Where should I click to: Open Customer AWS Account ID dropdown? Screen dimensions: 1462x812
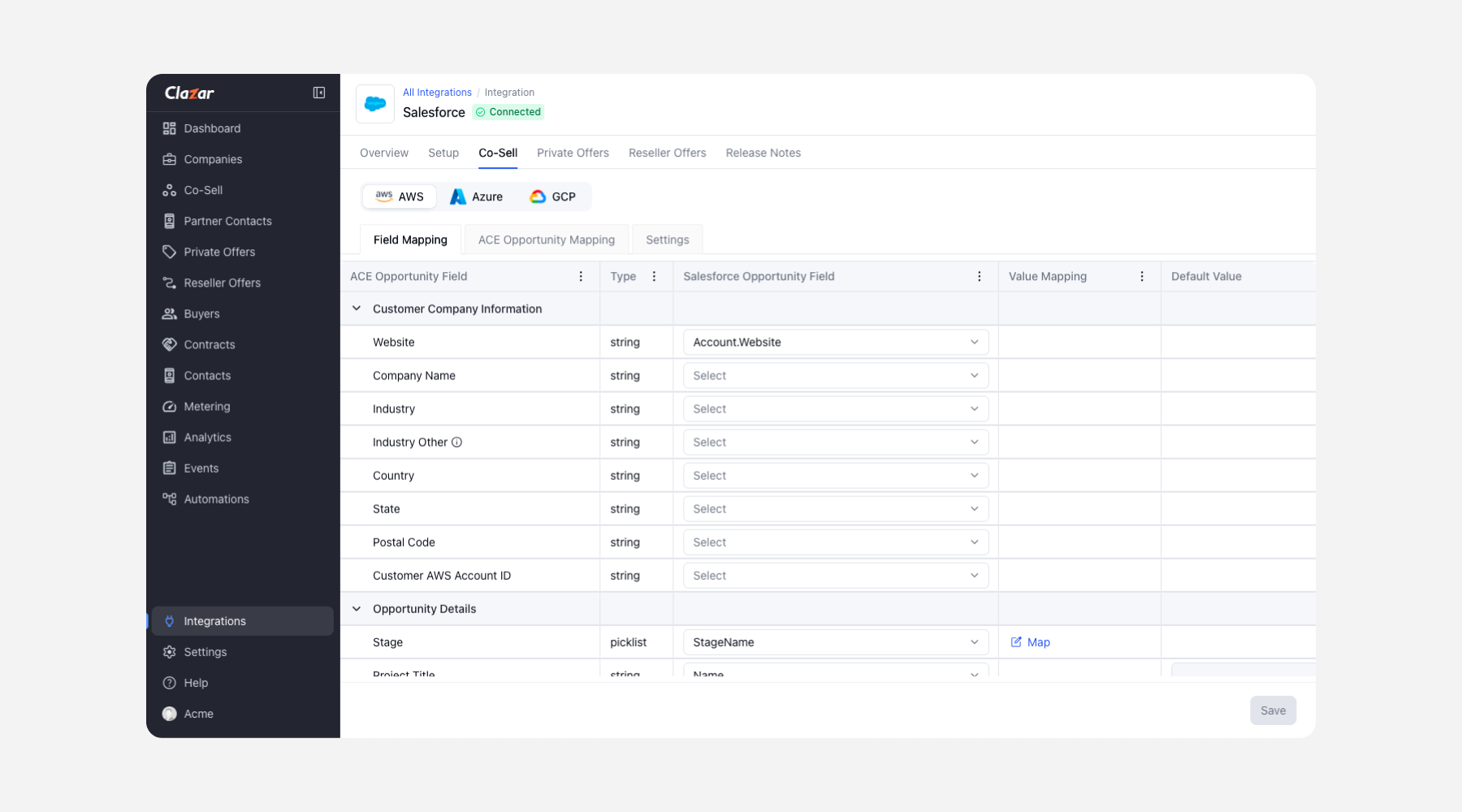pyautogui.click(x=836, y=576)
